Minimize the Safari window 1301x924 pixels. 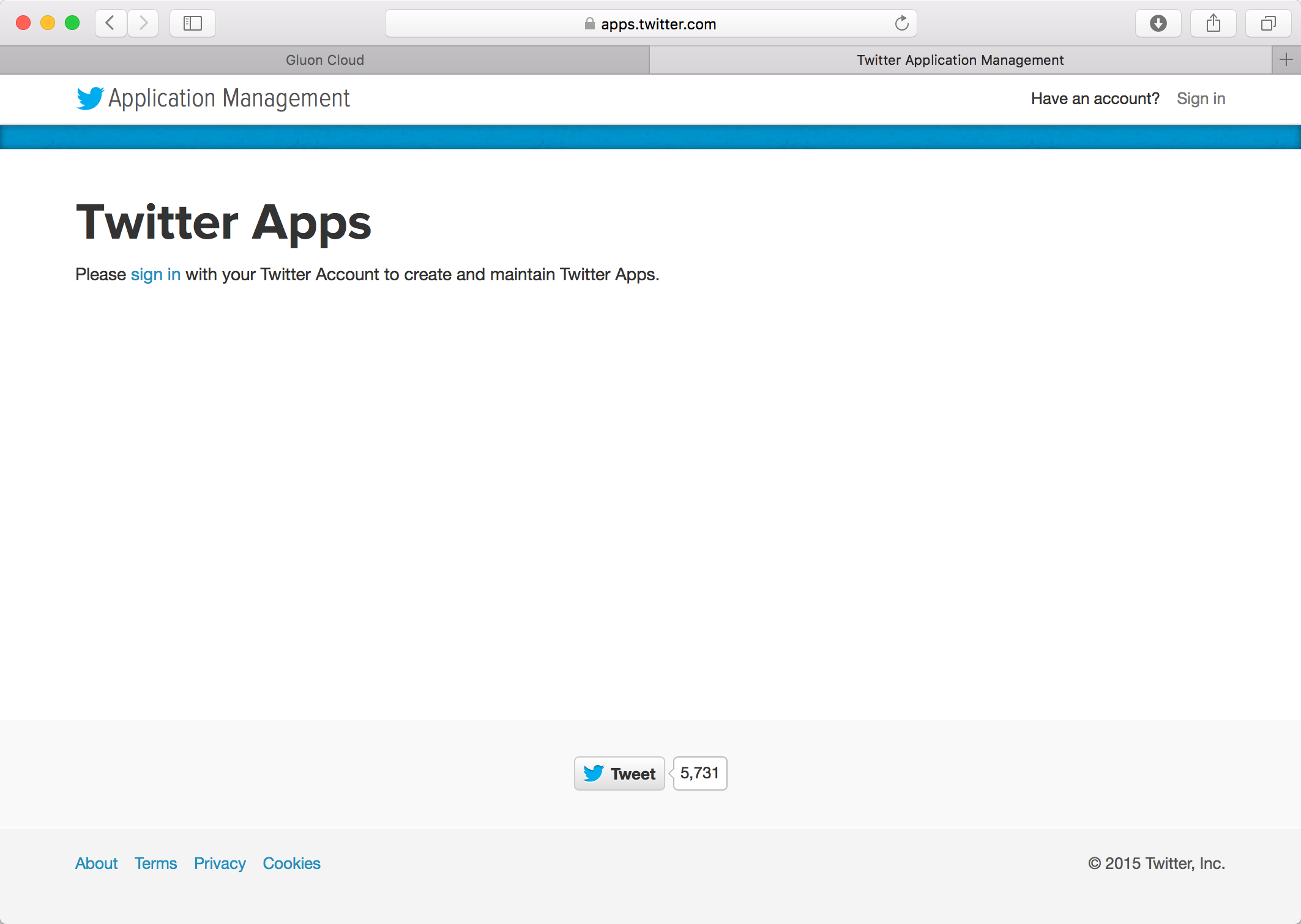point(48,23)
